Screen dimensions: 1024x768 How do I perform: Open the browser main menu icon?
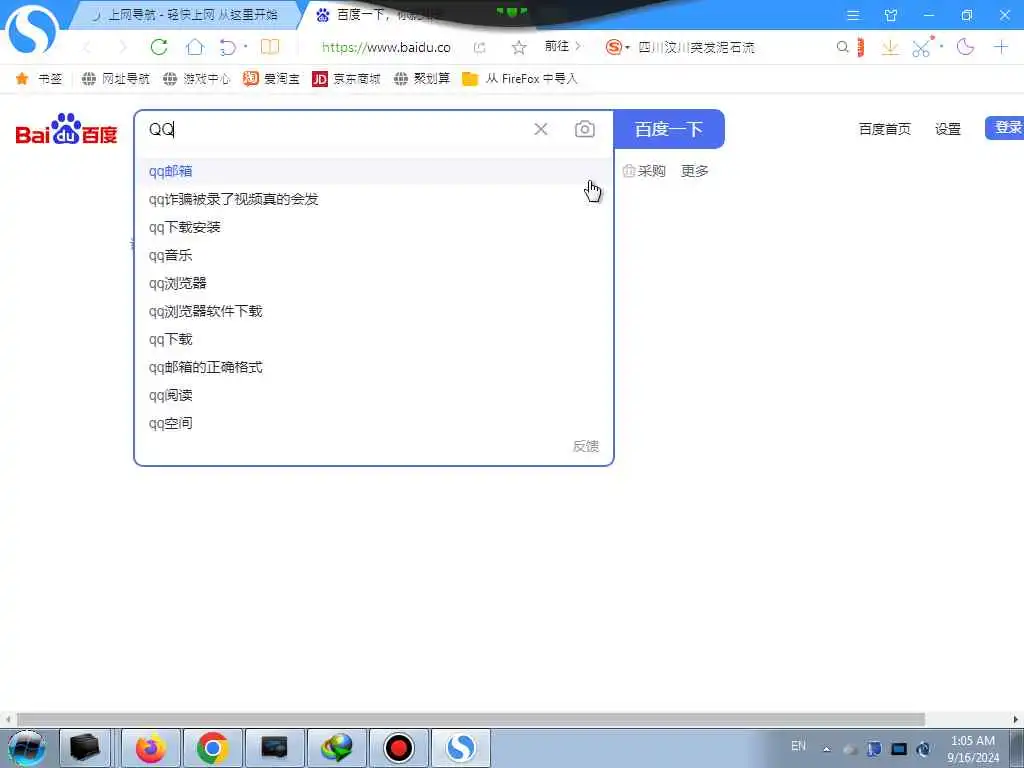pos(853,15)
